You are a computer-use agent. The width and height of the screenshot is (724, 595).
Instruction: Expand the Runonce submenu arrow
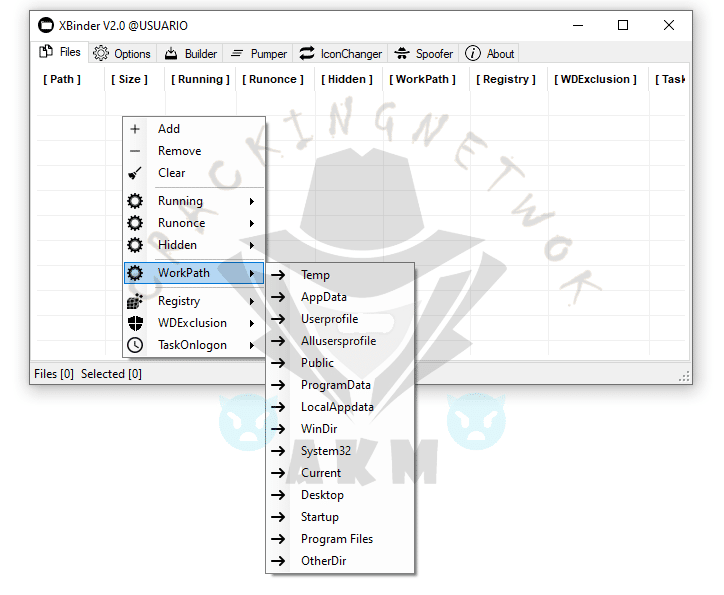coord(252,223)
